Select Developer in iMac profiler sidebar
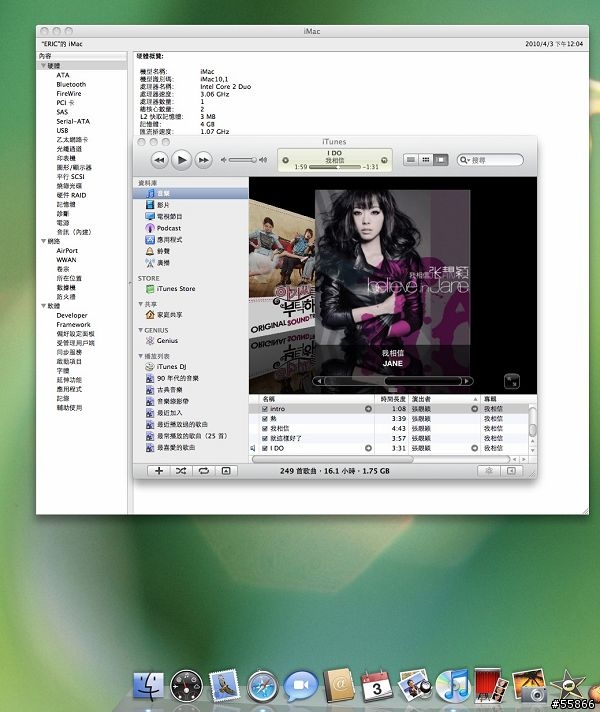This screenshot has height=712, width=600. point(72,315)
